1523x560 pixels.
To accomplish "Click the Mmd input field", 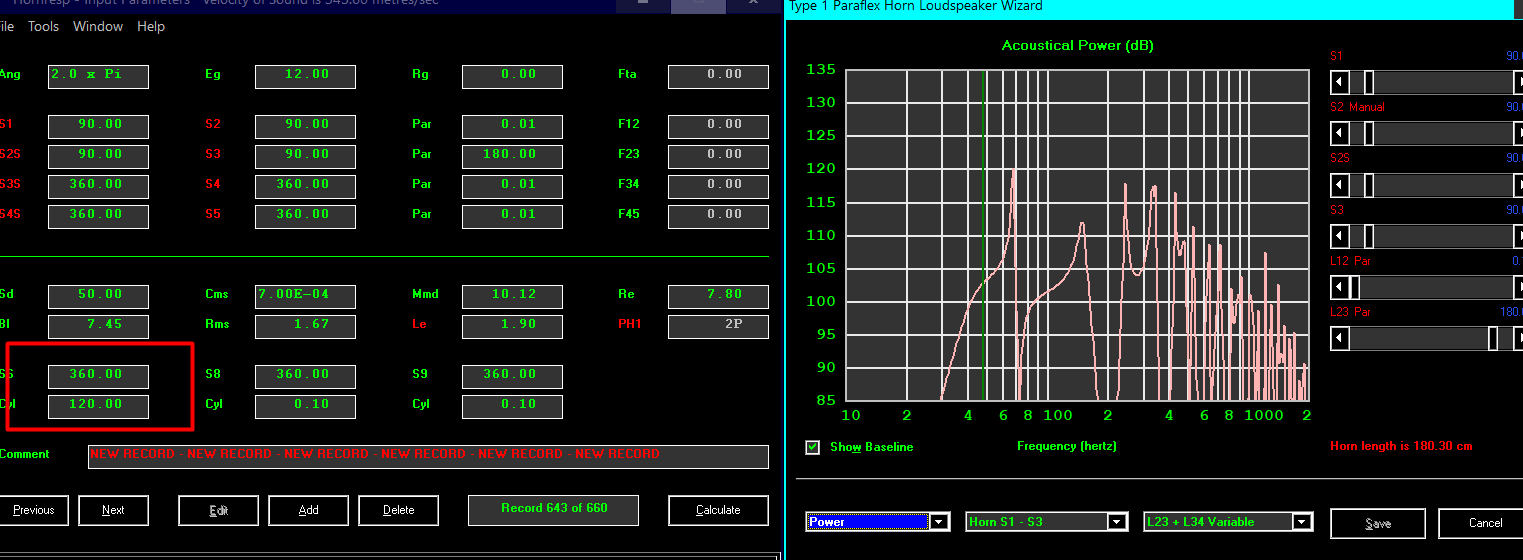I will (512, 296).
